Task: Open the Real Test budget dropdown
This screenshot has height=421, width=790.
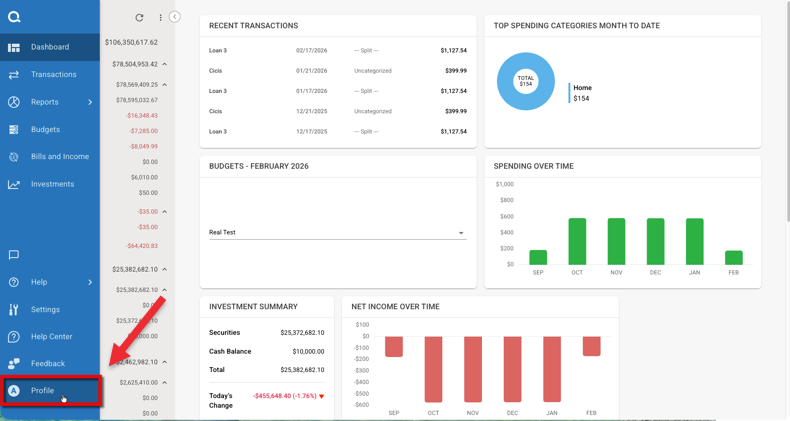Action: click(x=338, y=233)
